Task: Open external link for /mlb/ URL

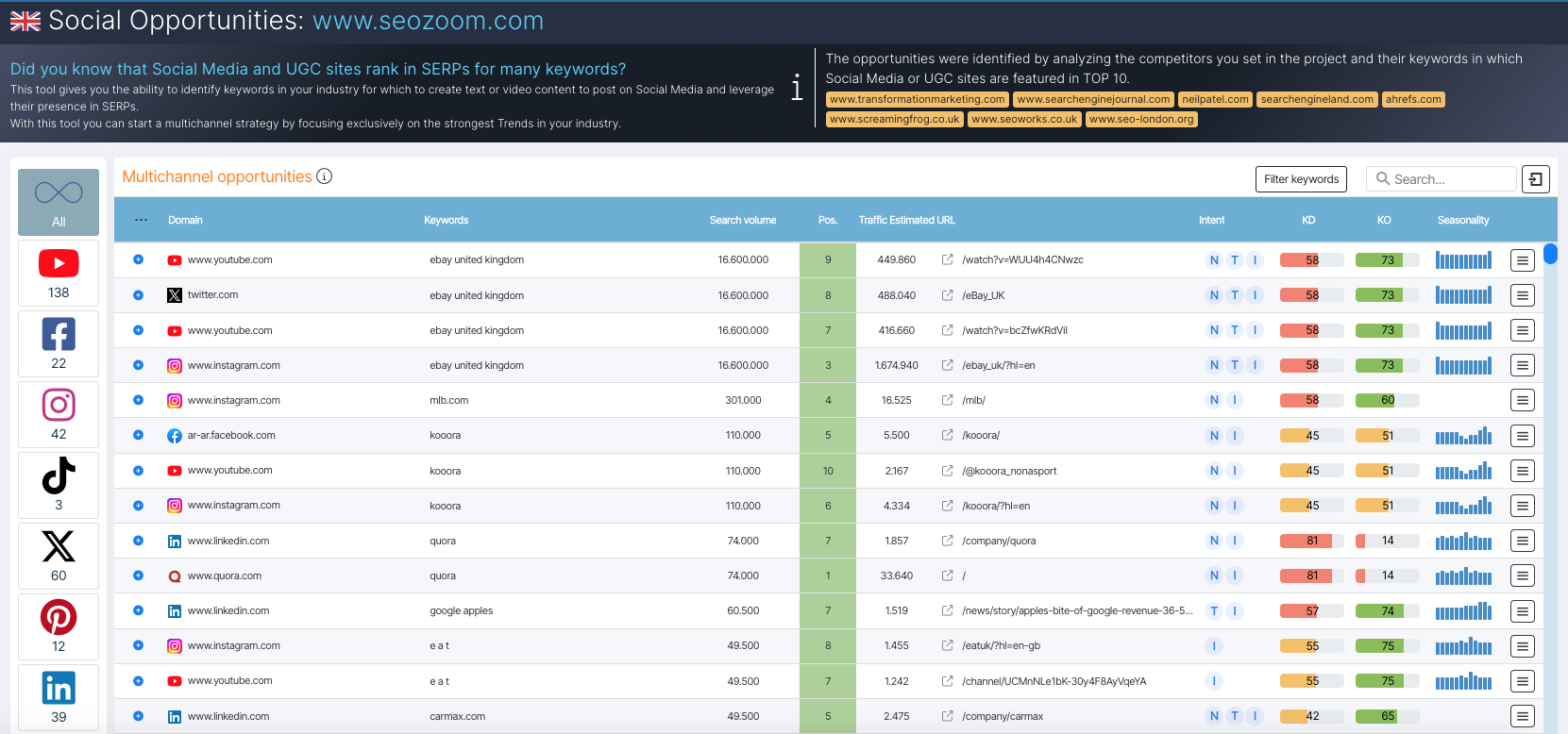Action: point(947,400)
